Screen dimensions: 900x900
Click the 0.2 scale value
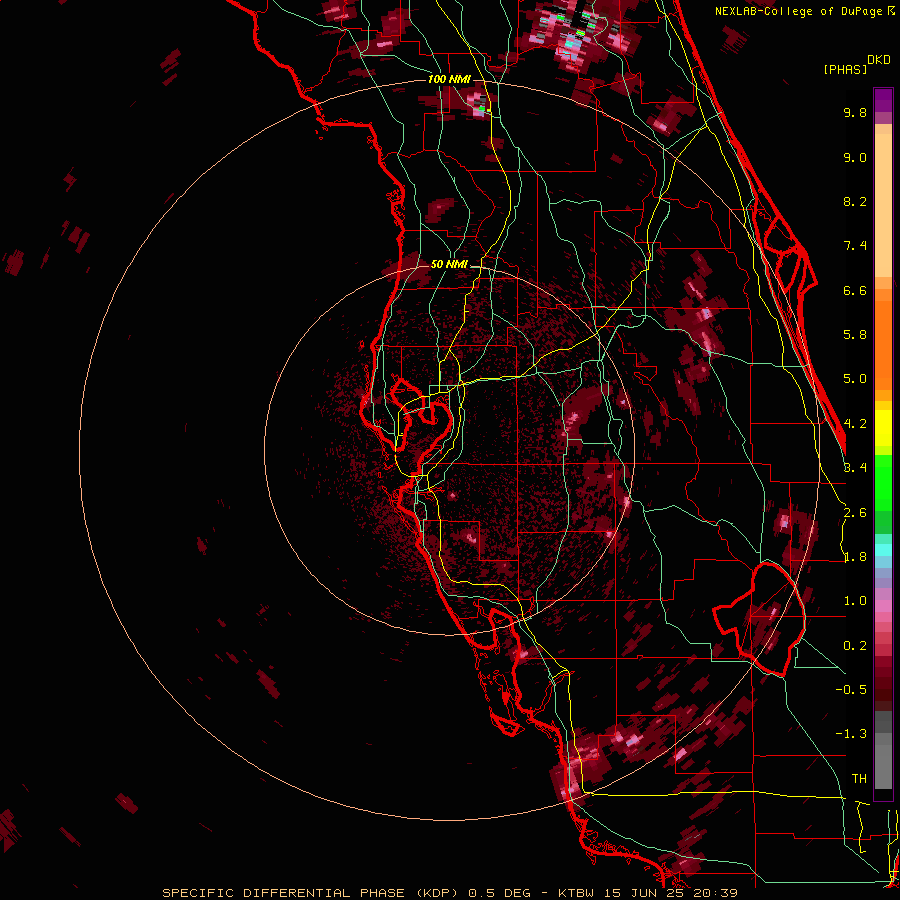click(x=855, y=646)
